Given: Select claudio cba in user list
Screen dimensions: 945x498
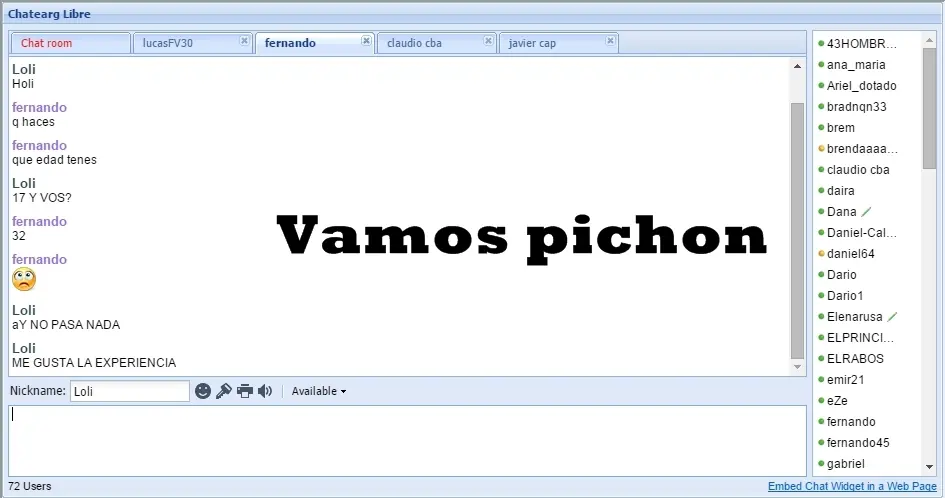Looking at the screenshot, I should click(858, 169).
